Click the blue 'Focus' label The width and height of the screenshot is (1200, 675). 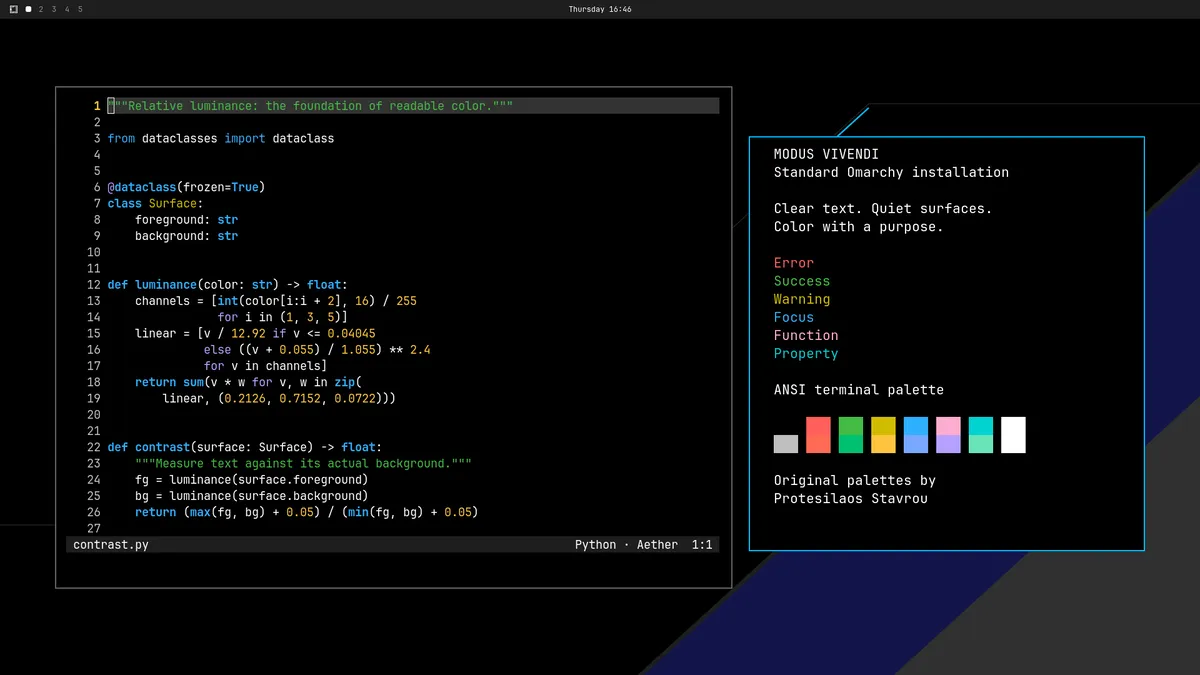tap(794, 317)
